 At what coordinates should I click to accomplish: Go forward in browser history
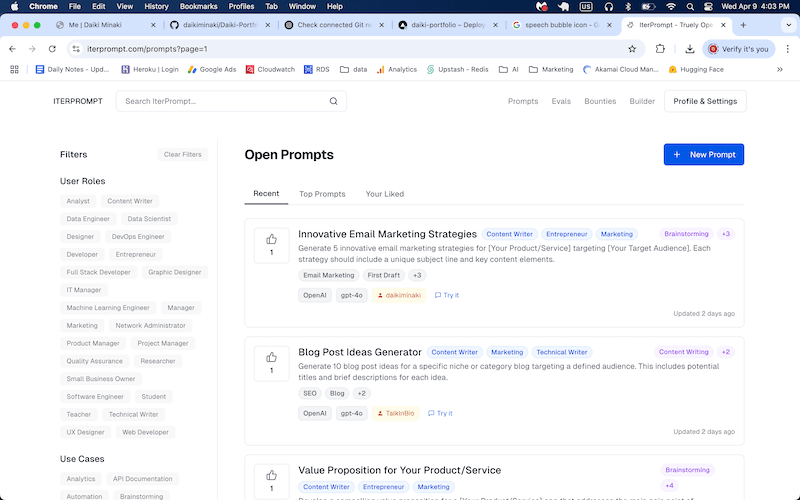(x=32, y=49)
